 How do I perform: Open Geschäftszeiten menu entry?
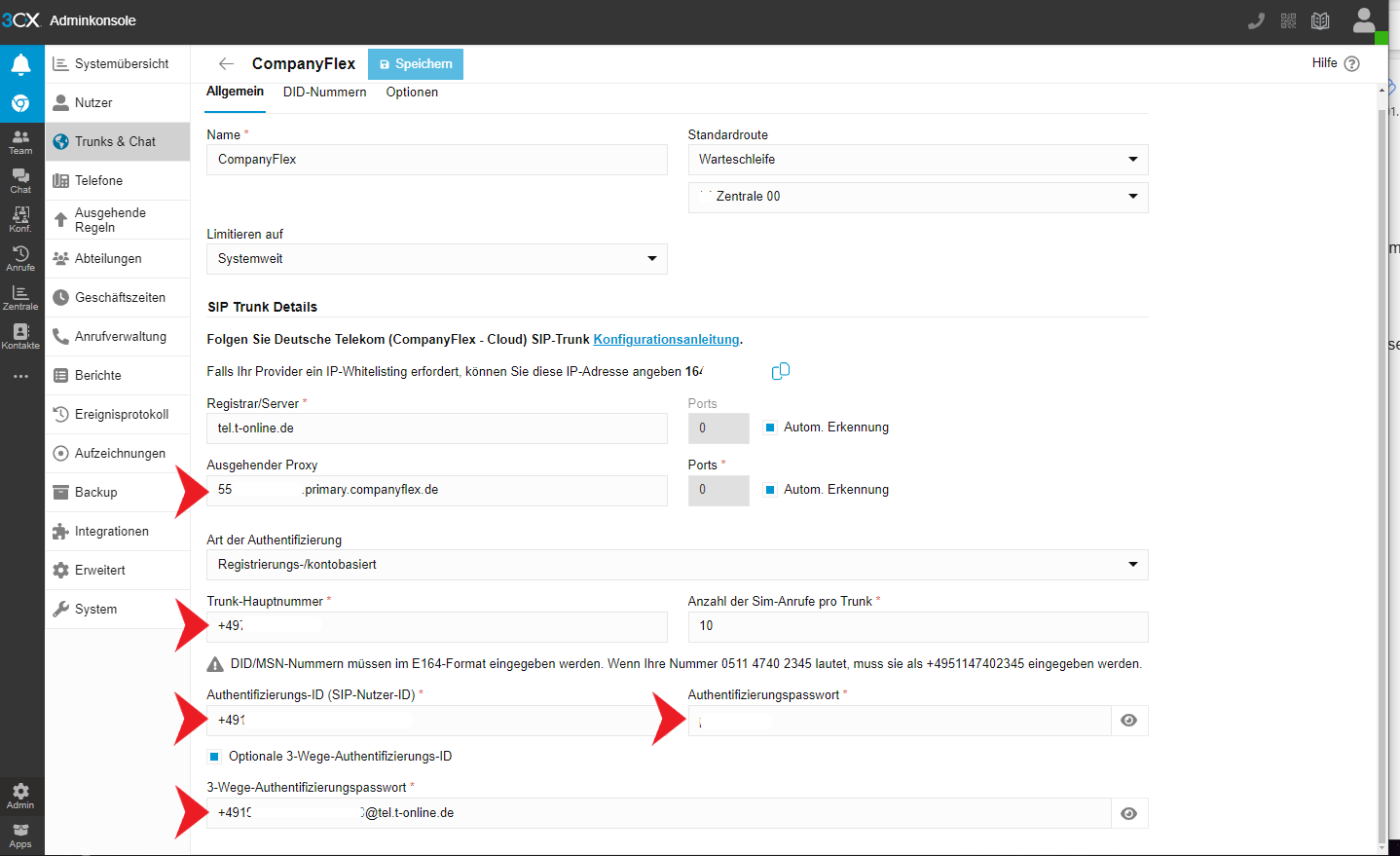pyautogui.click(x=118, y=298)
